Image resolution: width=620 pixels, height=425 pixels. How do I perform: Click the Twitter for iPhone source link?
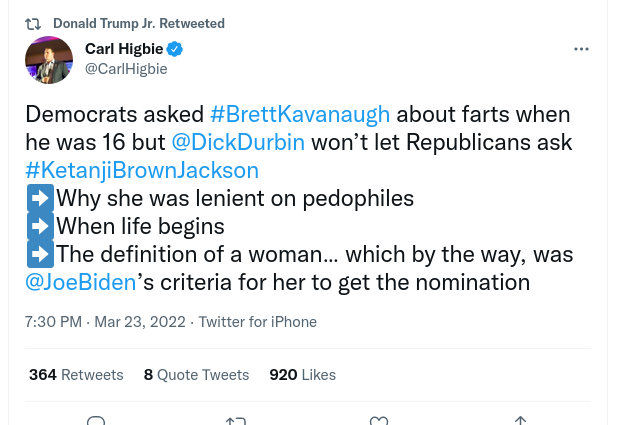257,322
